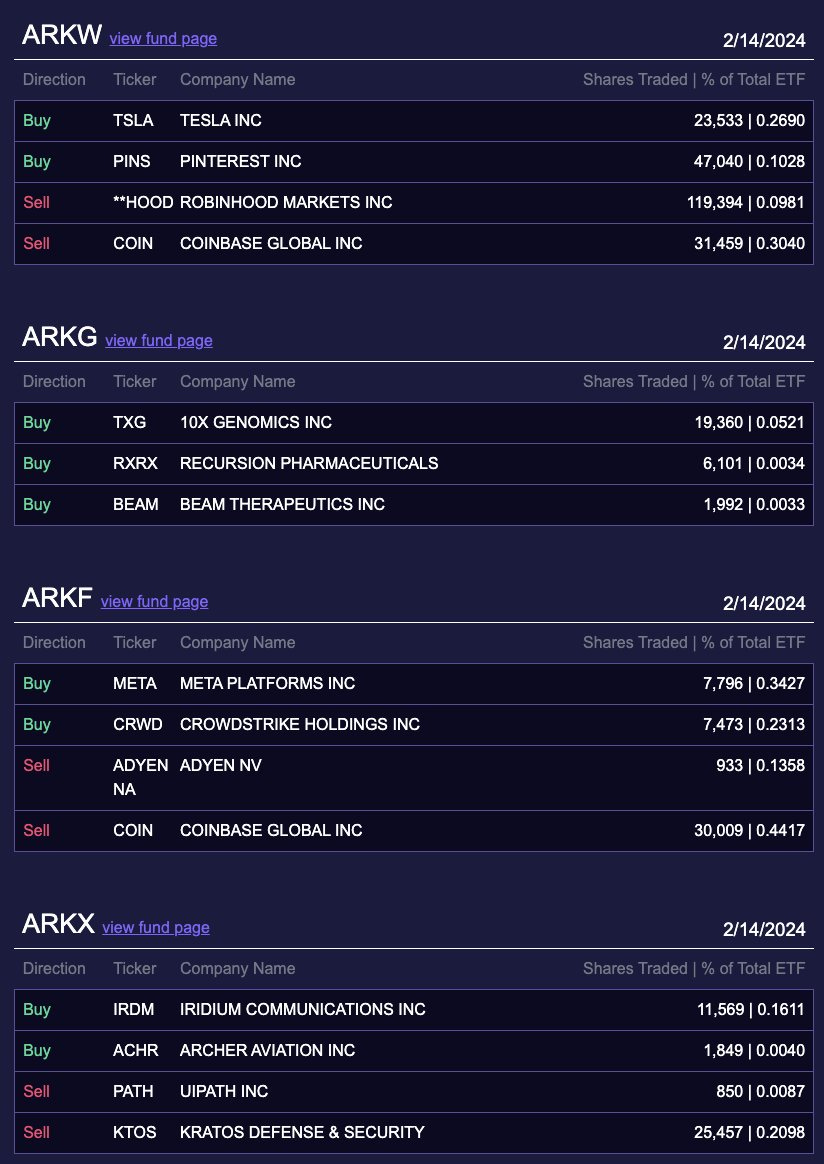Open the ARKF view fund page link
This screenshot has height=1164, width=824.
coord(154,602)
